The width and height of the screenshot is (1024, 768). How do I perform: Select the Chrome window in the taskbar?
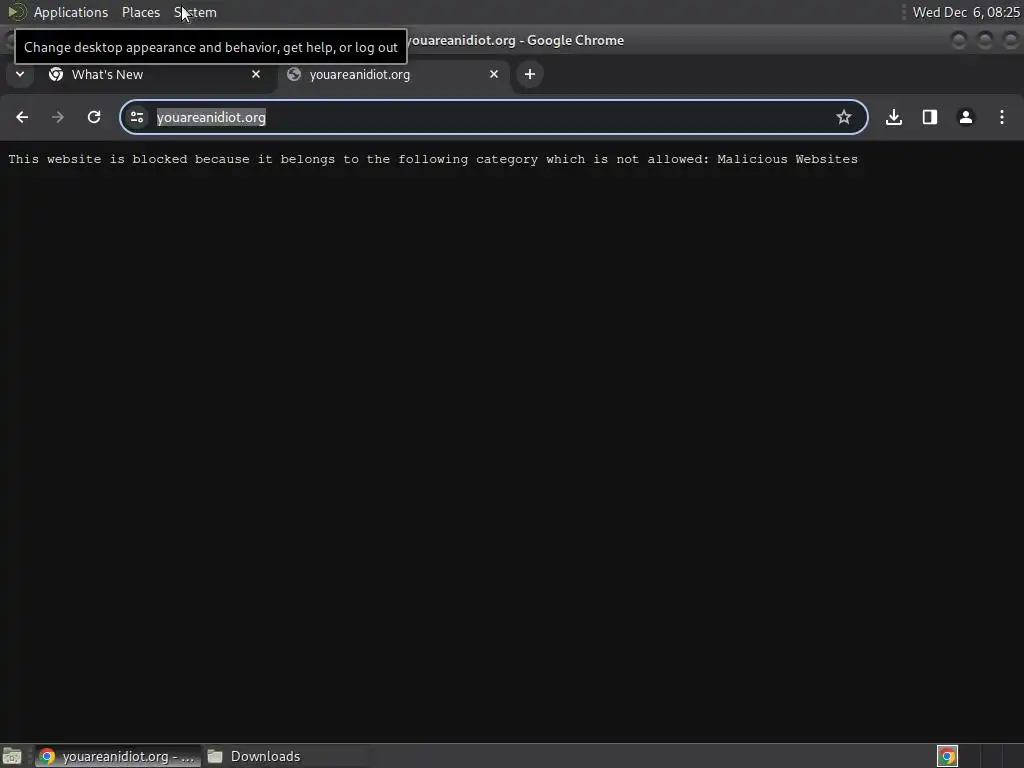point(118,756)
